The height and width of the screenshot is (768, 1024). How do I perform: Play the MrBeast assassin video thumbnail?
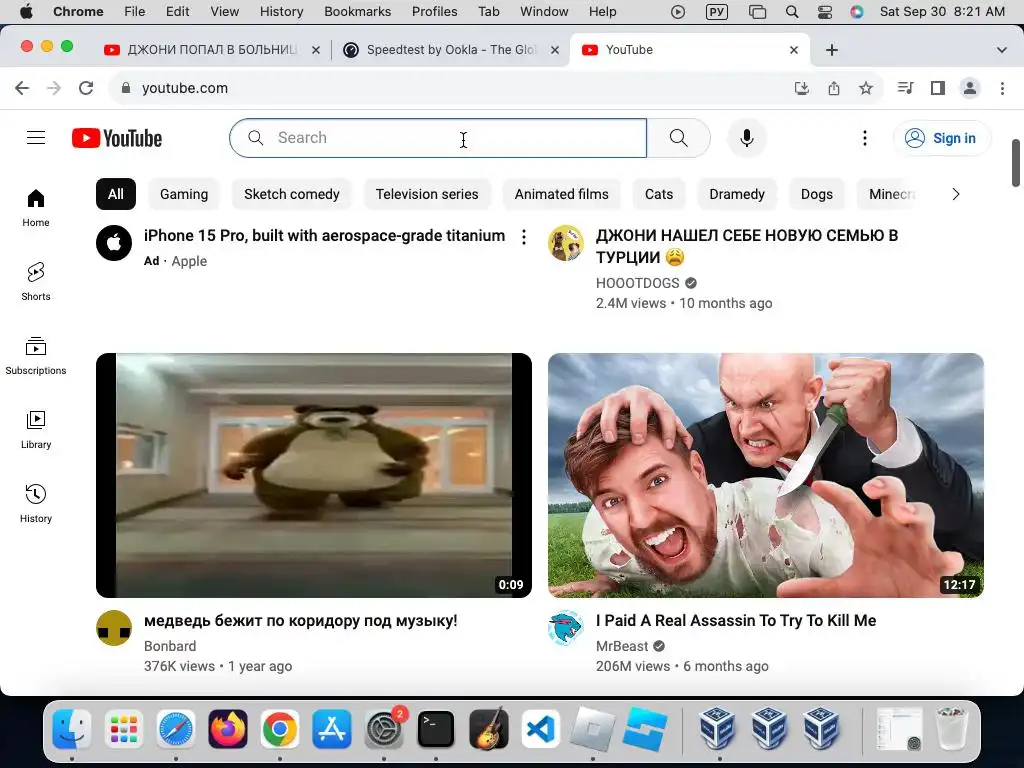tap(765, 475)
